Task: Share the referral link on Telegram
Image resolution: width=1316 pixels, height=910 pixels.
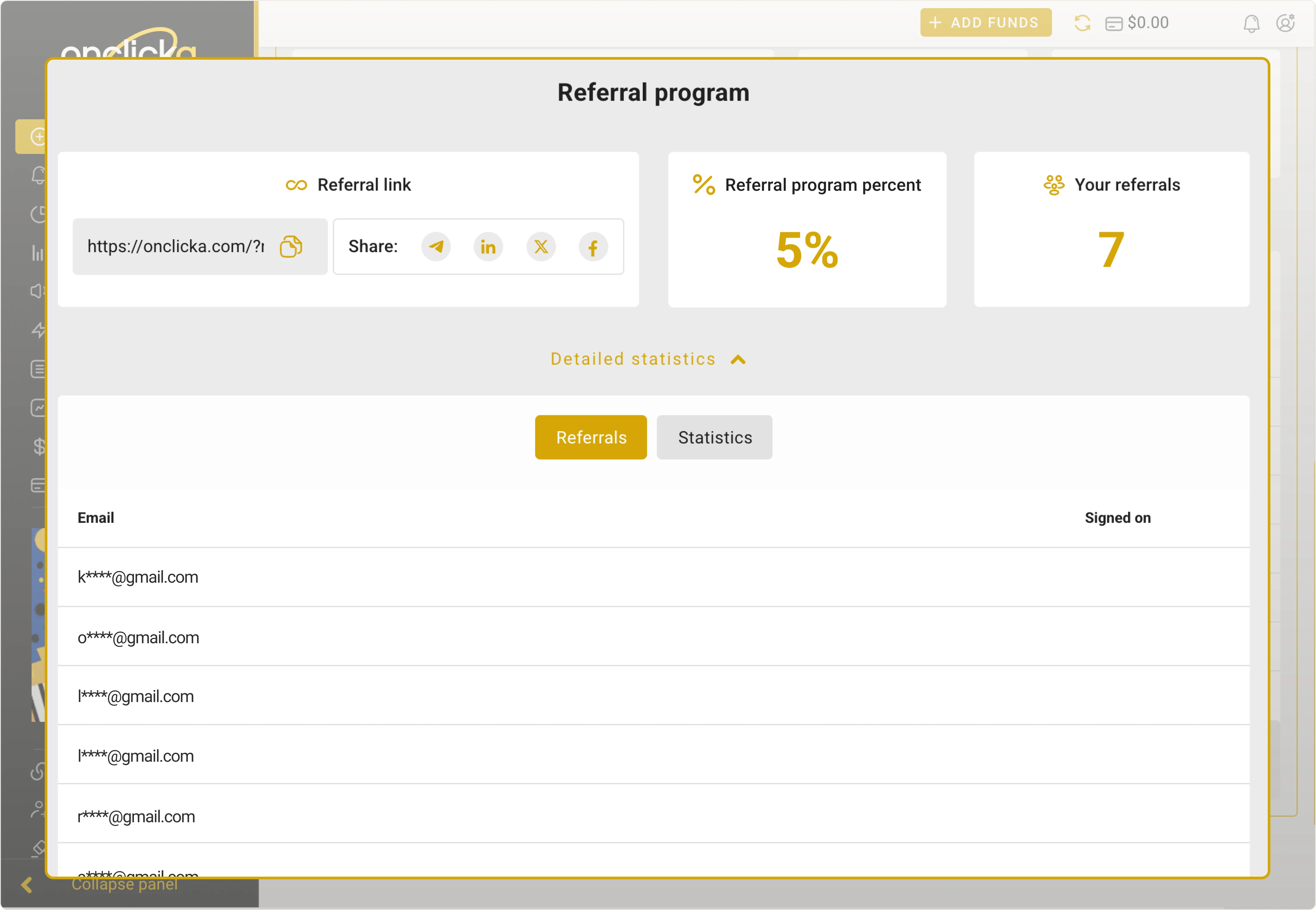Action: (435, 246)
